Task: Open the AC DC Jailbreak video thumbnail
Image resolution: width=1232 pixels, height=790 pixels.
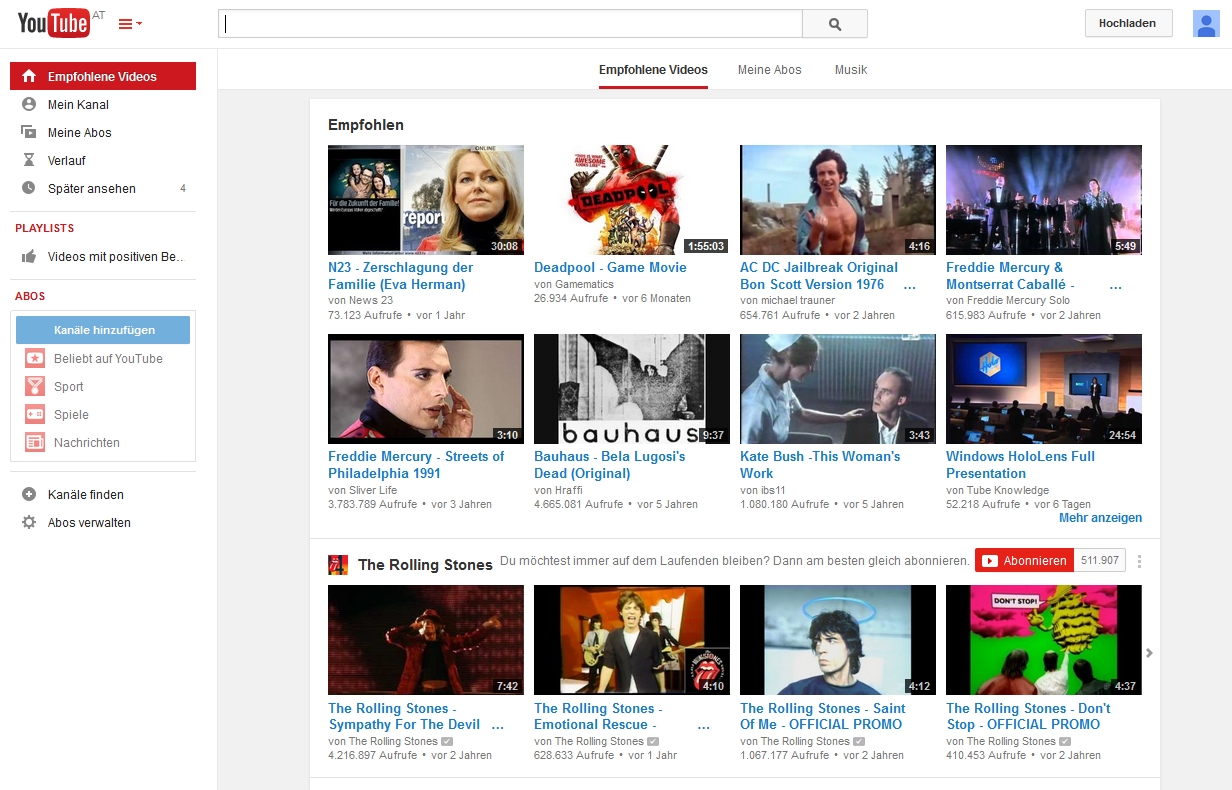Action: 838,200
